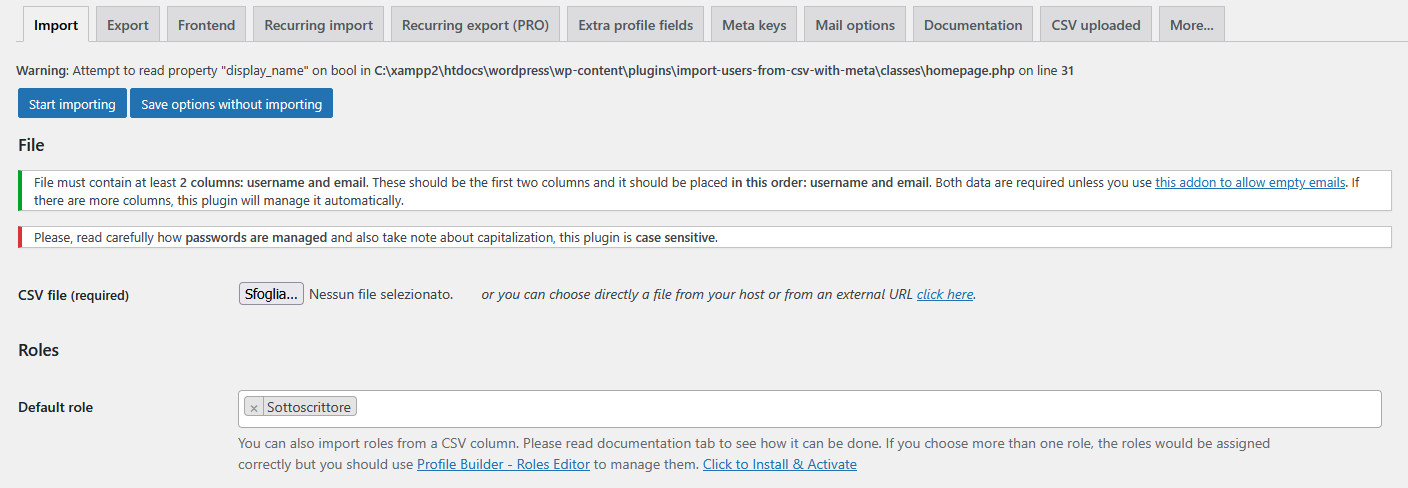View the CSV uploaded tab

(1096, 25)
